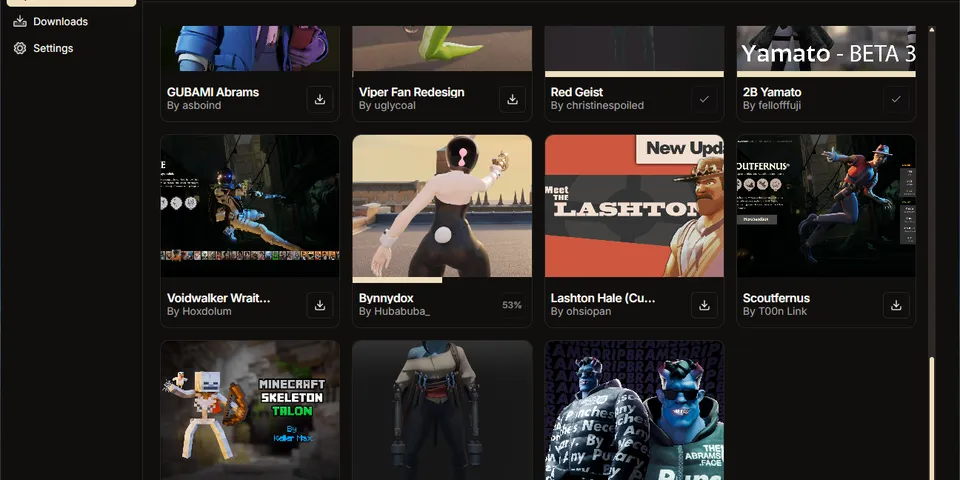Click the Red Geist mod title

577,92
